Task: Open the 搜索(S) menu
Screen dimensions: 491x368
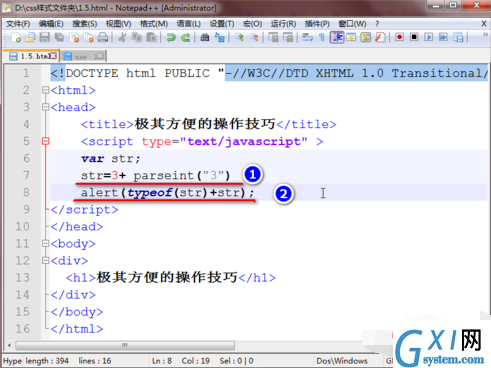Action: [85, 24]
